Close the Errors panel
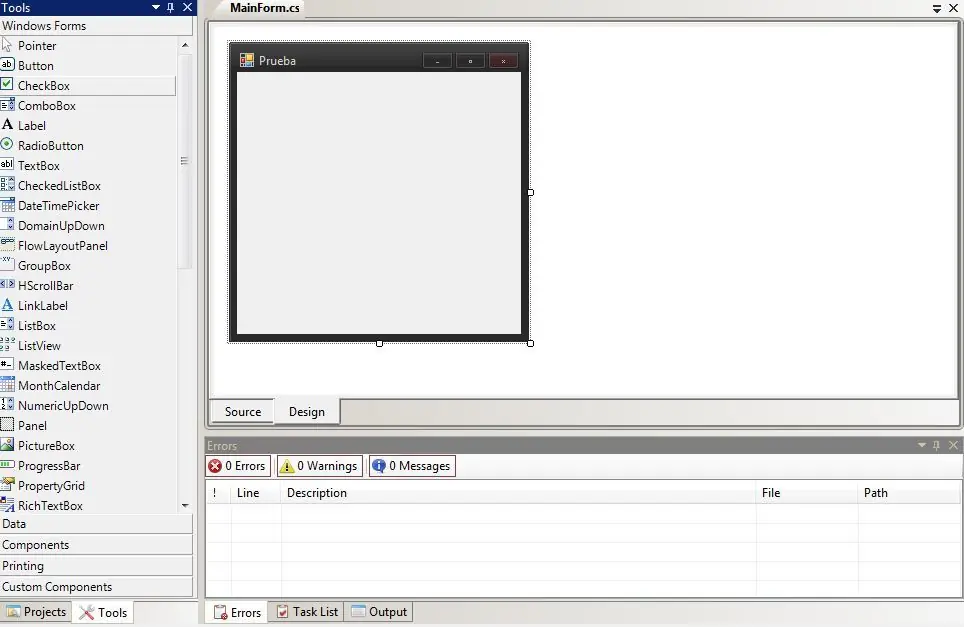The width and height of the screenshot is (964, 627). click(x=954, y=445)
